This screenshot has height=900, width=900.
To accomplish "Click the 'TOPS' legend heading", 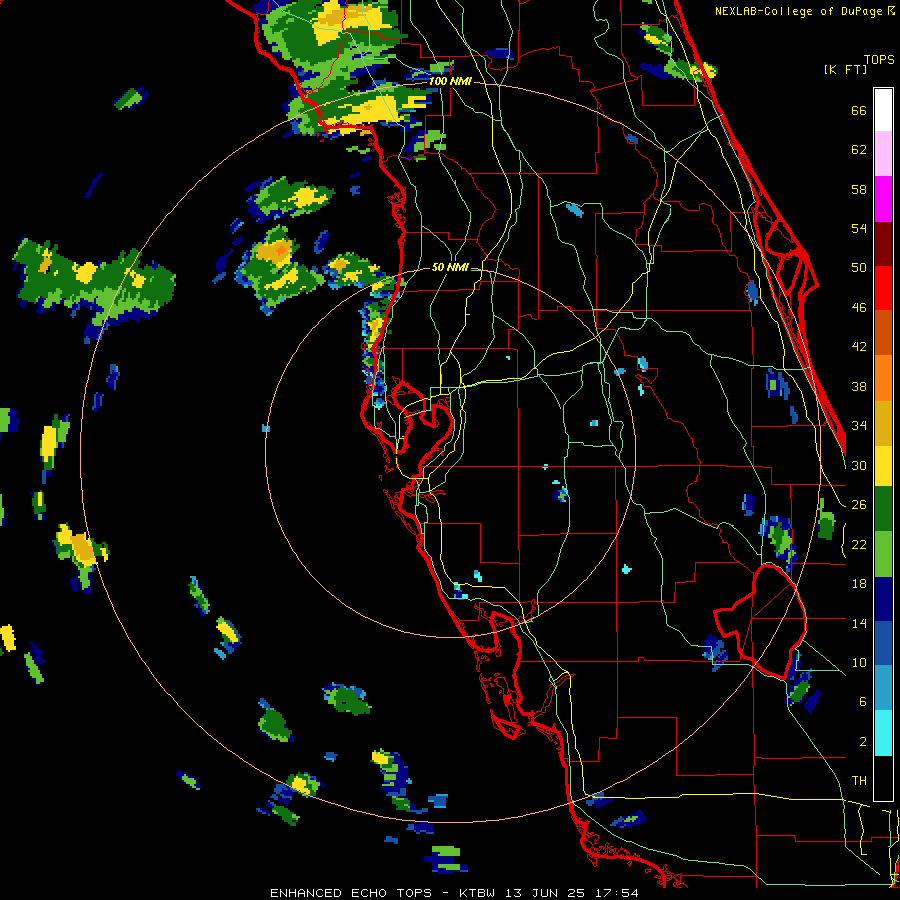I will point(879,59).
